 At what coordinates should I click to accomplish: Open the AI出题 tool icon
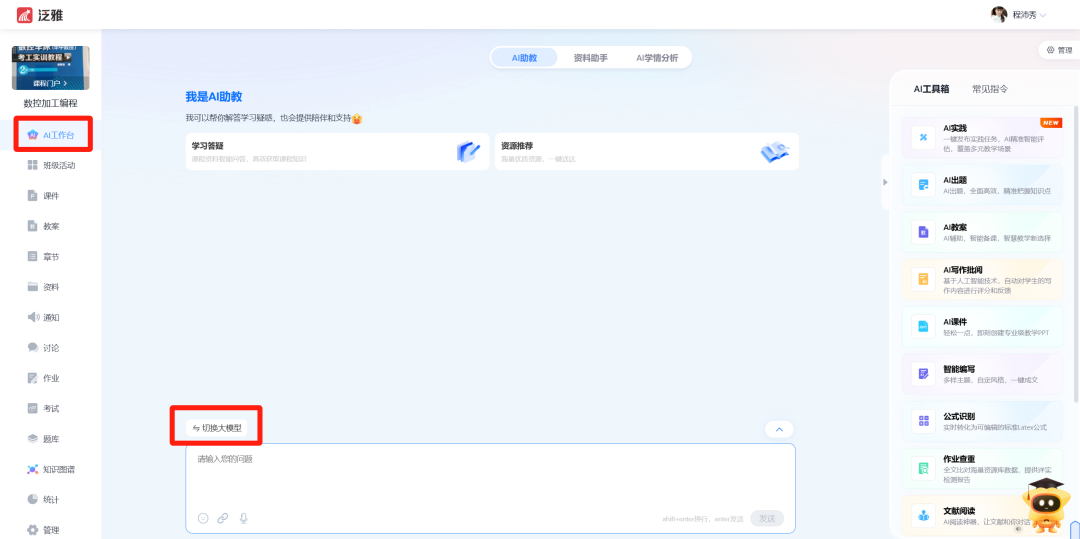click(x=923, y=184)
